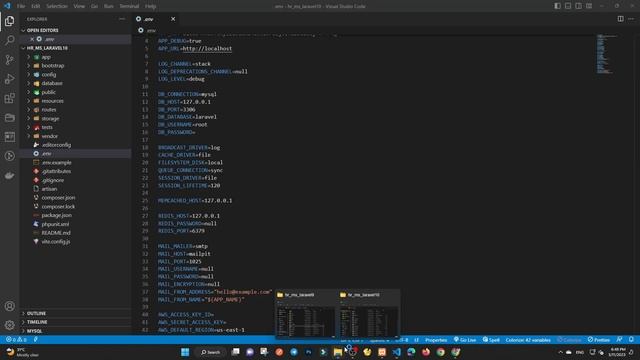Open the Docker view whale icon
Image resolution: width=640 pixels, height=360 pixels.
[9, 176]
